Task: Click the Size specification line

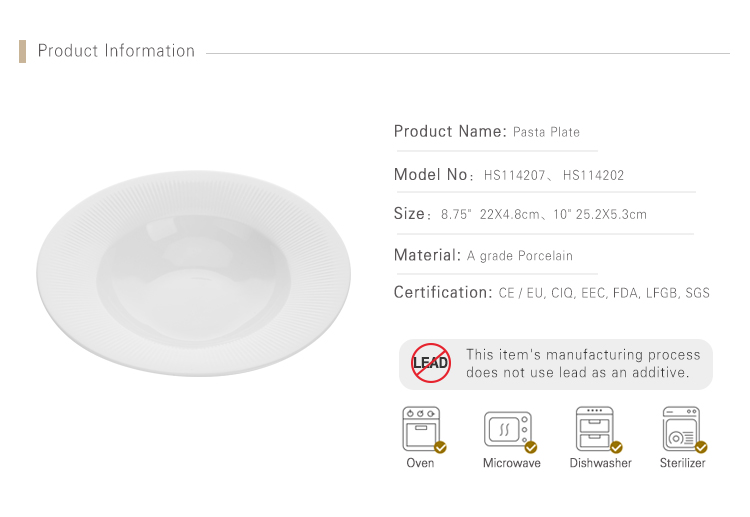Action: point(520,214)
